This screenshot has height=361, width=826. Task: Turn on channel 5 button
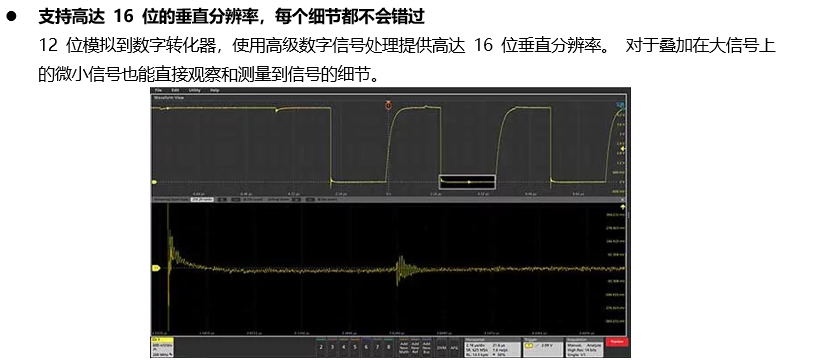point(355,347)
